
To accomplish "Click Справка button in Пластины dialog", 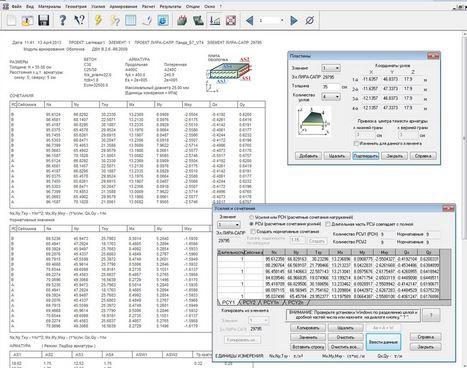I will 423,156.
